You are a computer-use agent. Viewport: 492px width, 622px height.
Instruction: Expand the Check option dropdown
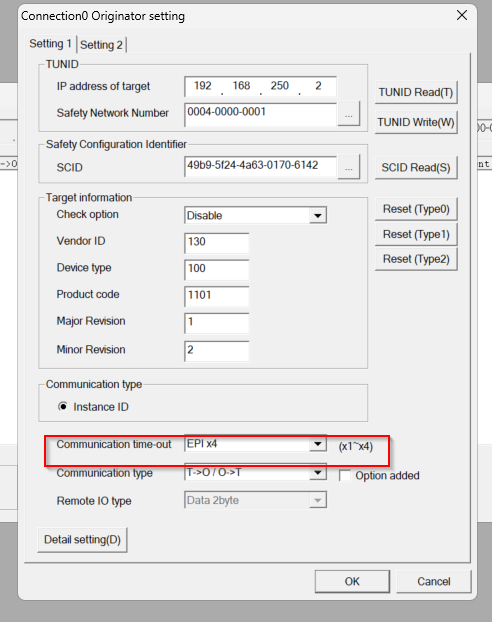[317, 215]
